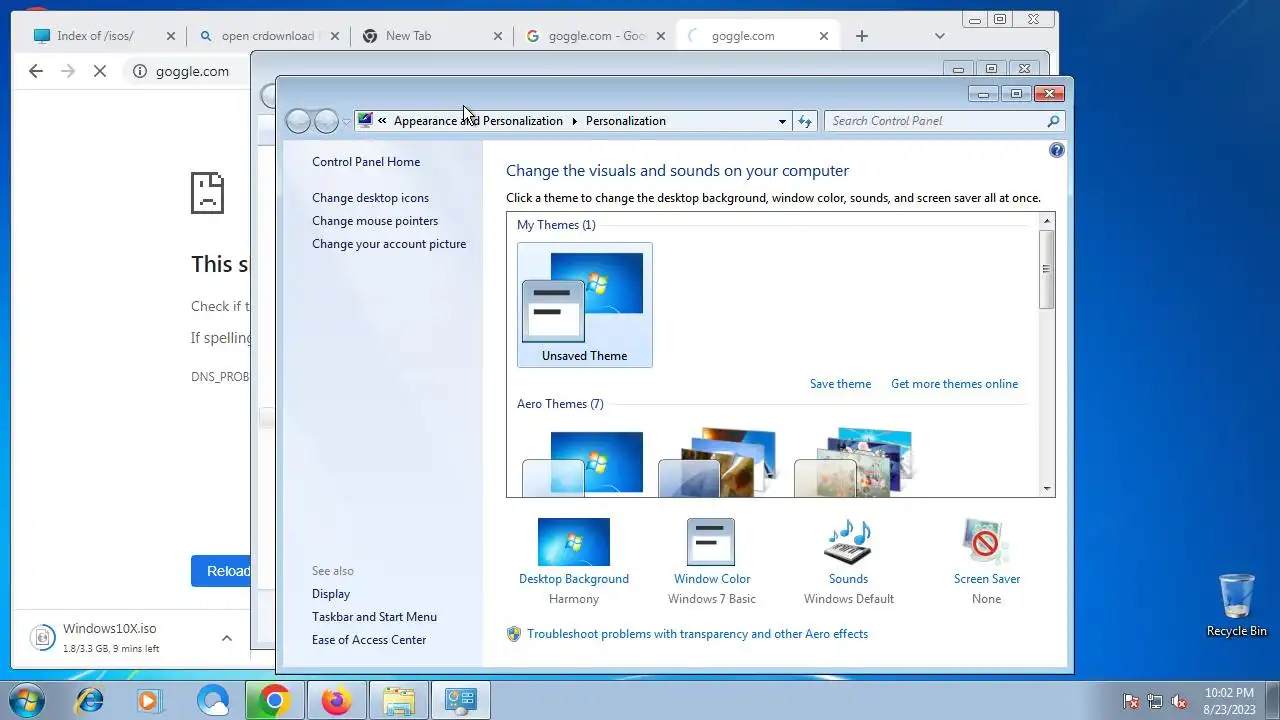Screen dimensions: 1280x720
Task: Launch Internet Explorer from the taskbar
Action: pos(89,700)
